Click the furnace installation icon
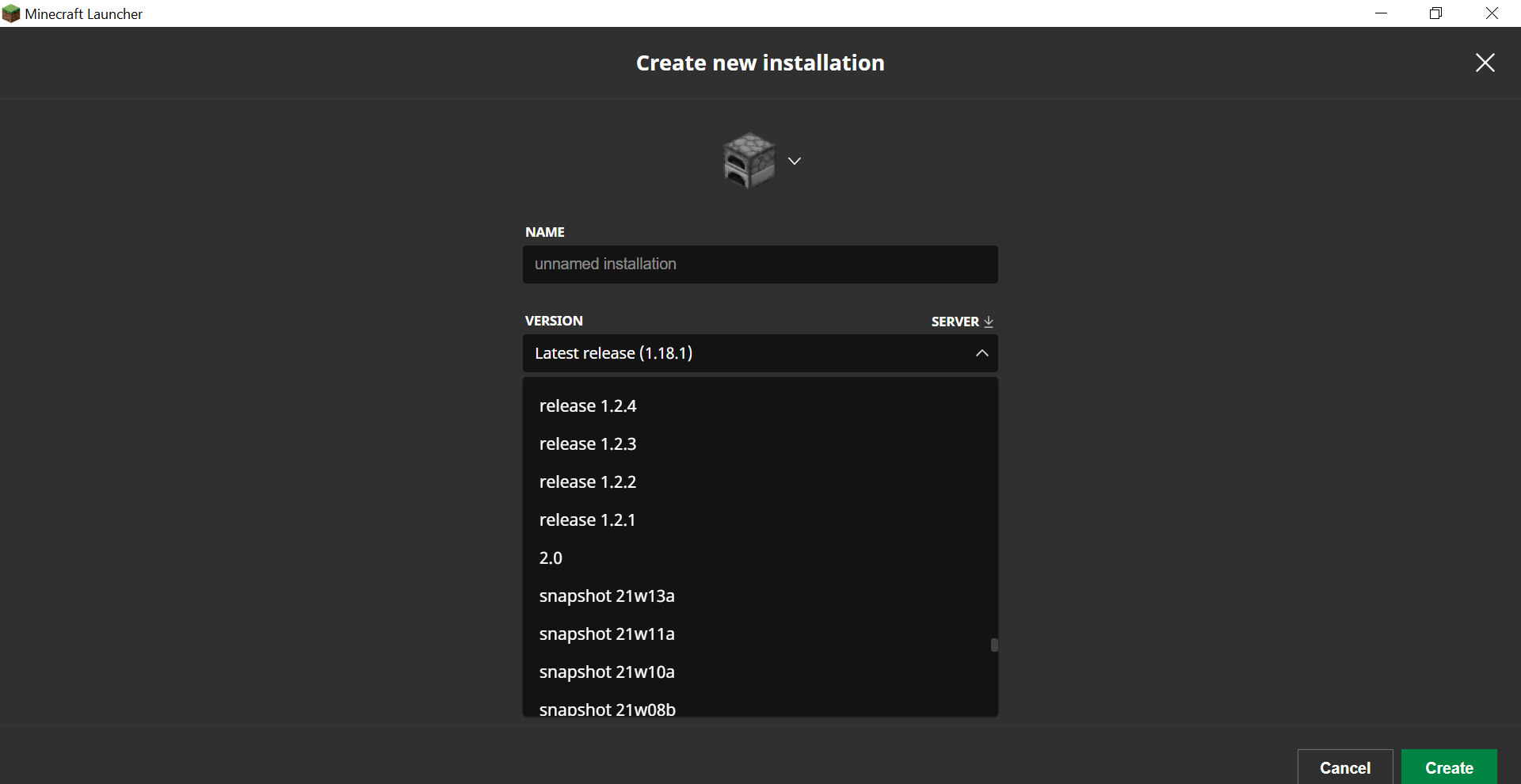This screenshot has height=784, width=1521. (x=749, y=161)
